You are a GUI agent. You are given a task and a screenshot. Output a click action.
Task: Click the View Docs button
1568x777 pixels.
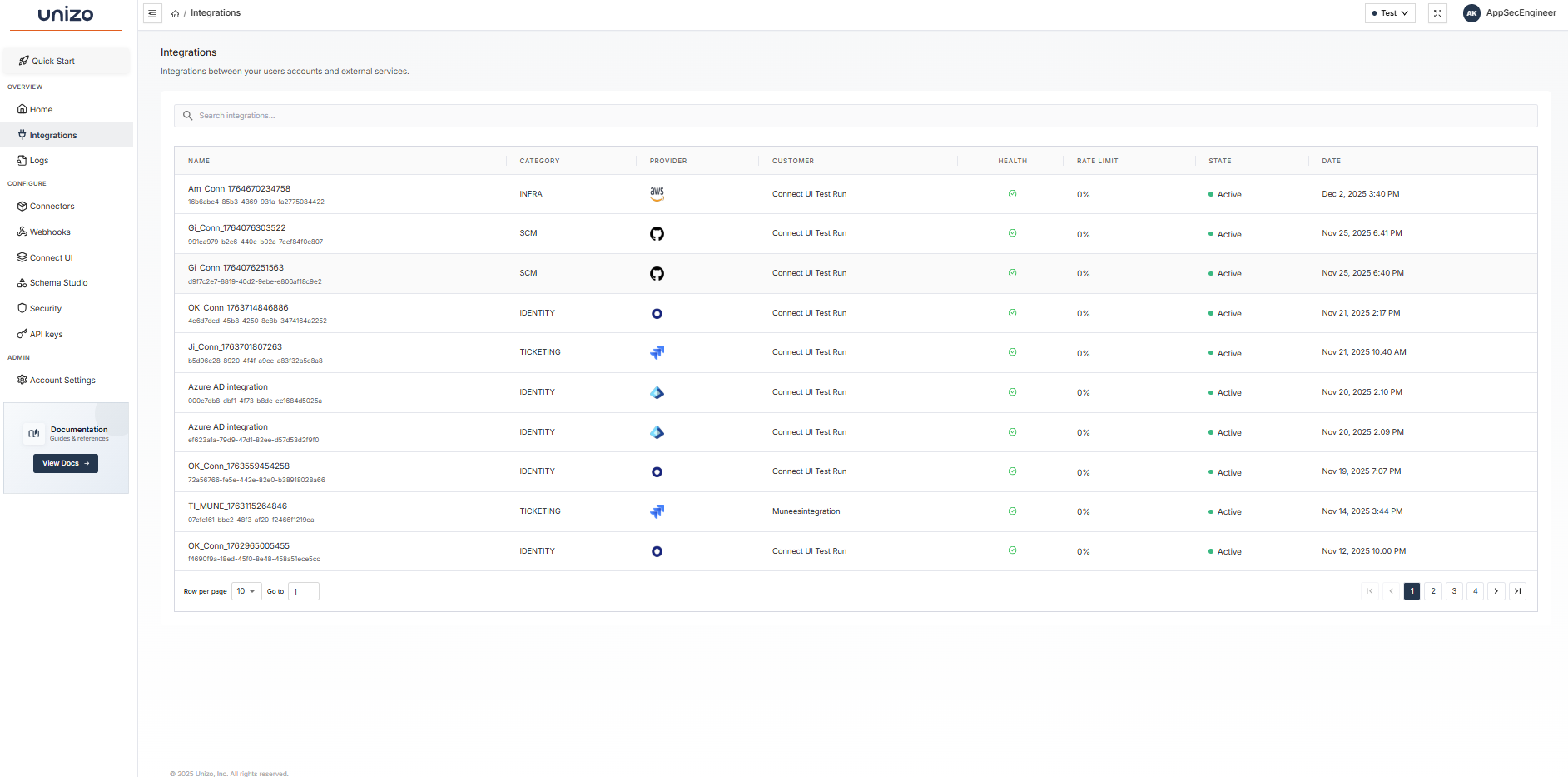pos(66,463)
